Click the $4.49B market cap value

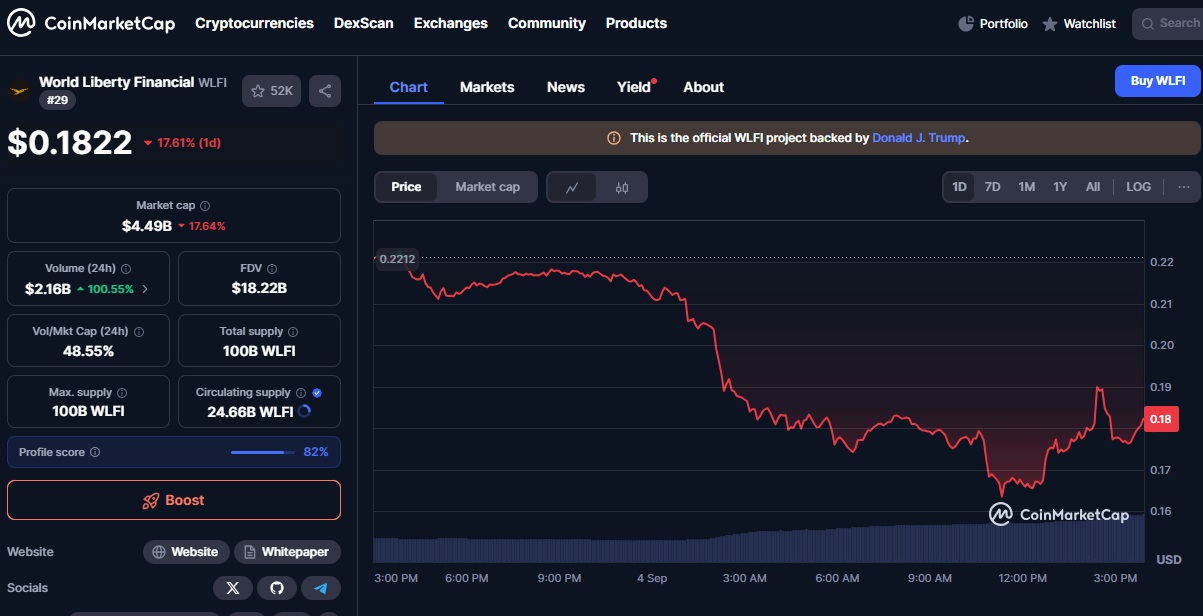click(x=147, y=226)
